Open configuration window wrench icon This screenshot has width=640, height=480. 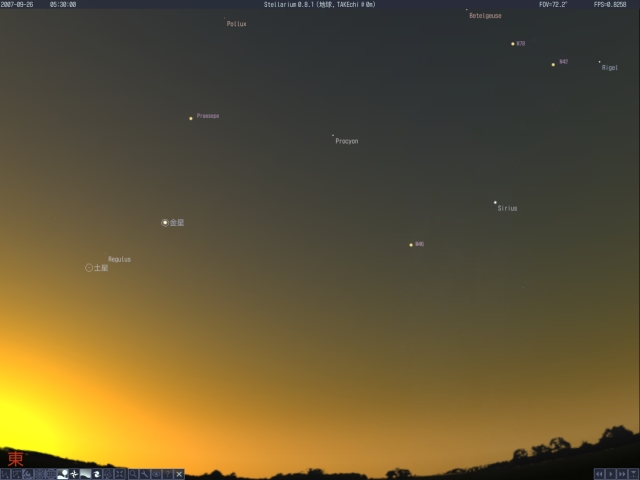coord(144,474)
